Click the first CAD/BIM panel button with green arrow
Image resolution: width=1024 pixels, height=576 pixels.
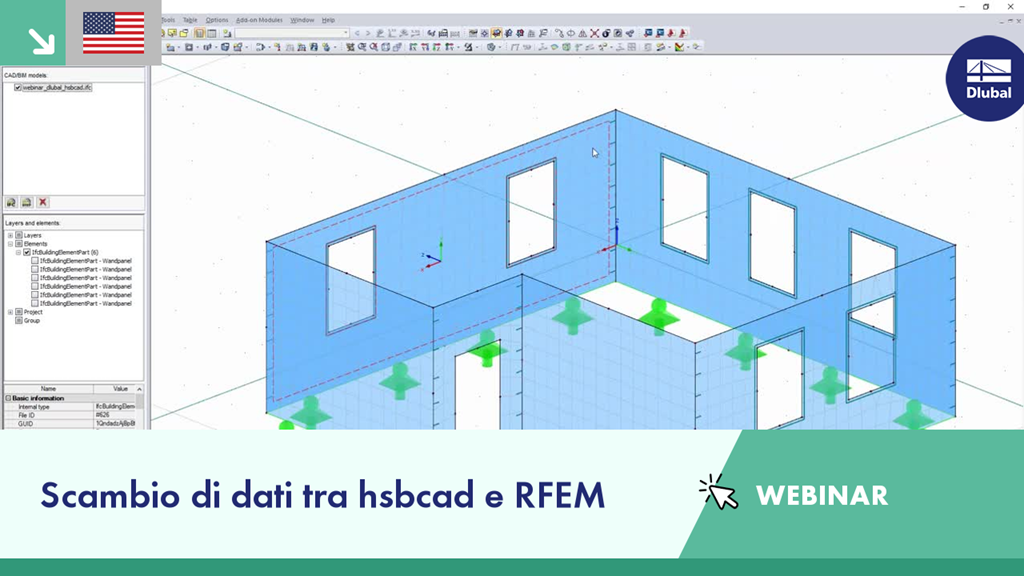(11, 202)
